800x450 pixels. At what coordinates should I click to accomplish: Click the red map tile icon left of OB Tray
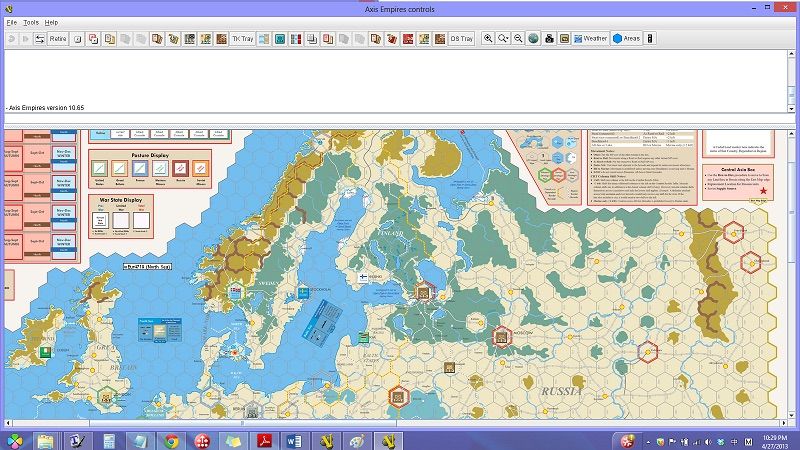click(x=408, y=39)
